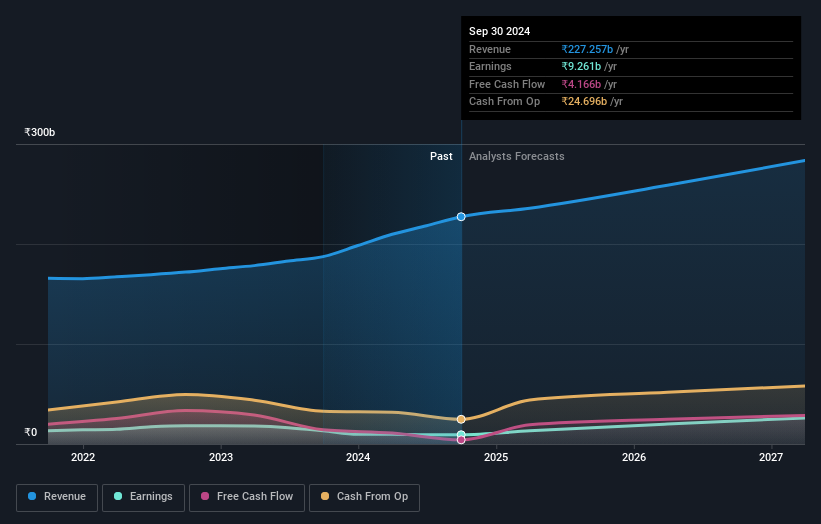The width and height of the screenshot is (821, 524).
Task: Click the ₹300b y-axis label
Action: pyautogui.click(x=39, y=132)
